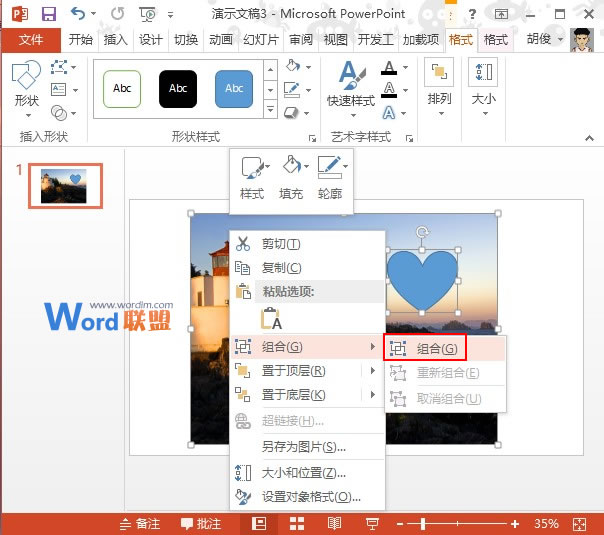
Task: Click the Merge Shapes icon
Action: coord(59,113)
